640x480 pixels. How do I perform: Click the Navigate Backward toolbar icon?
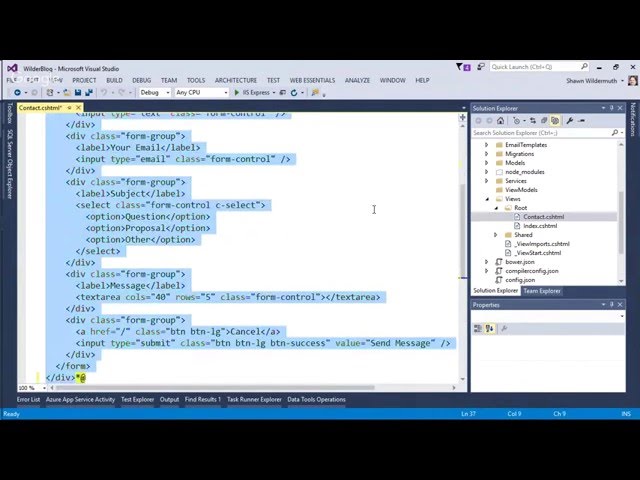pos(17,93)
